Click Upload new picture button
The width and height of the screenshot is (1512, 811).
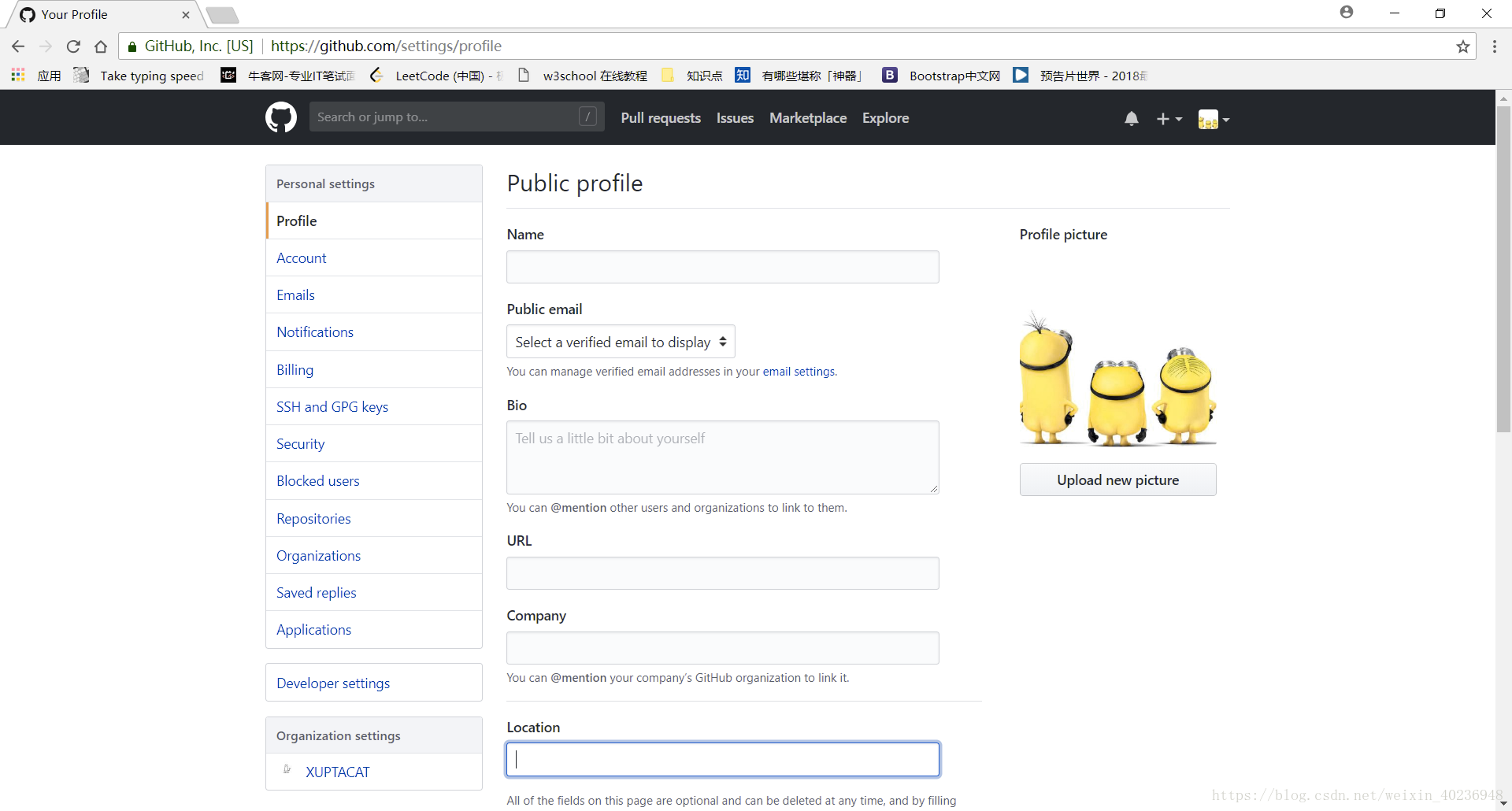(x=1117, y=480)
